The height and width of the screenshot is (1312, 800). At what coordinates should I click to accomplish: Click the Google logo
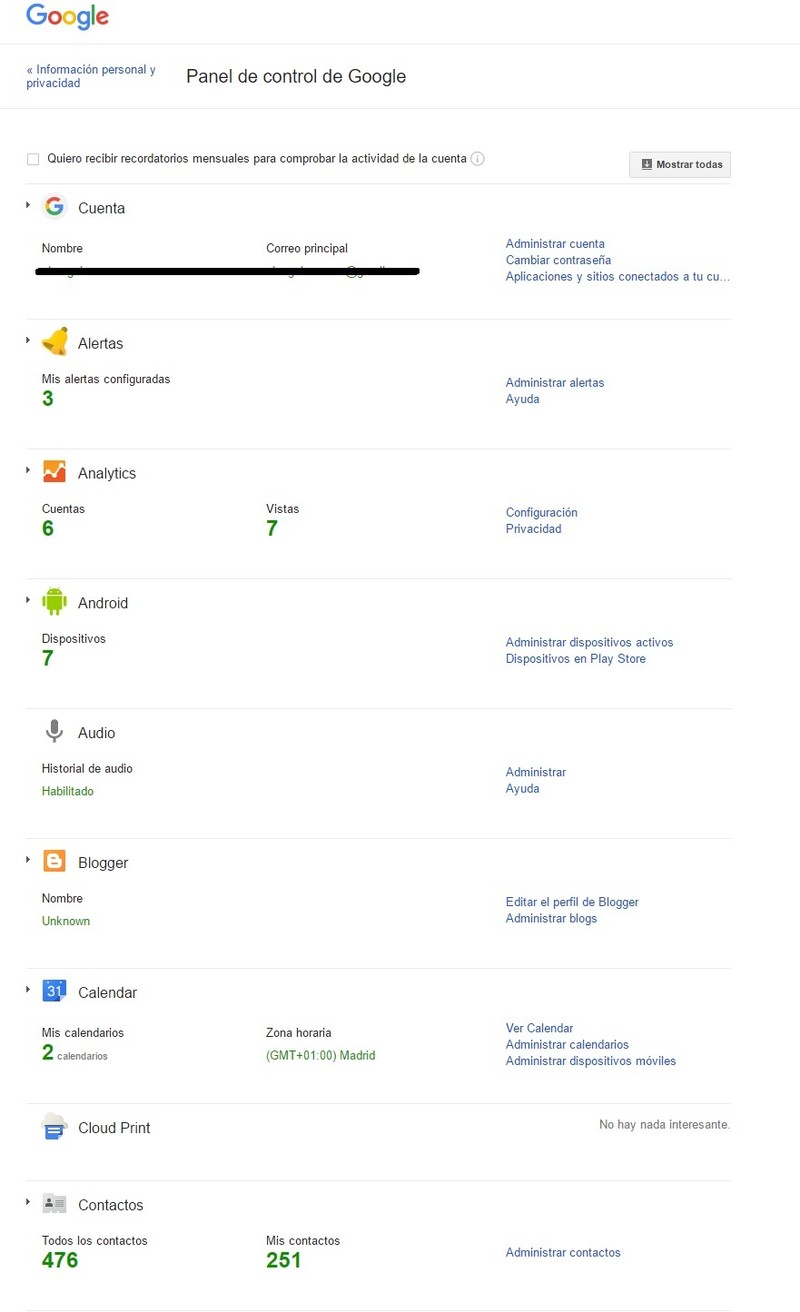[x=67, y=17]
